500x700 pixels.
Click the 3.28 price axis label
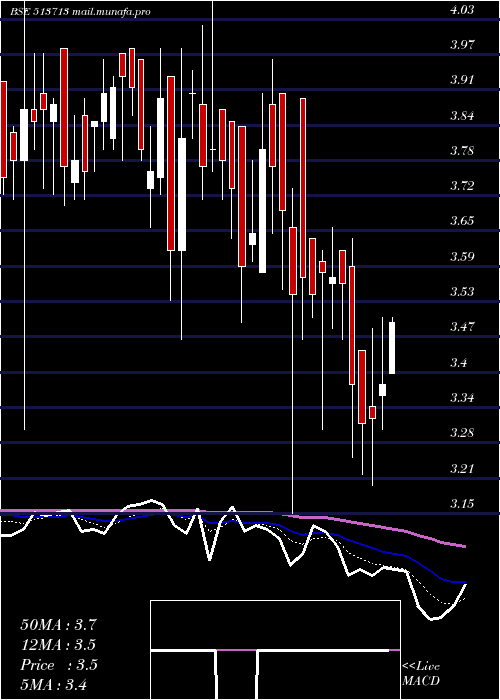(x=462, y=433)
